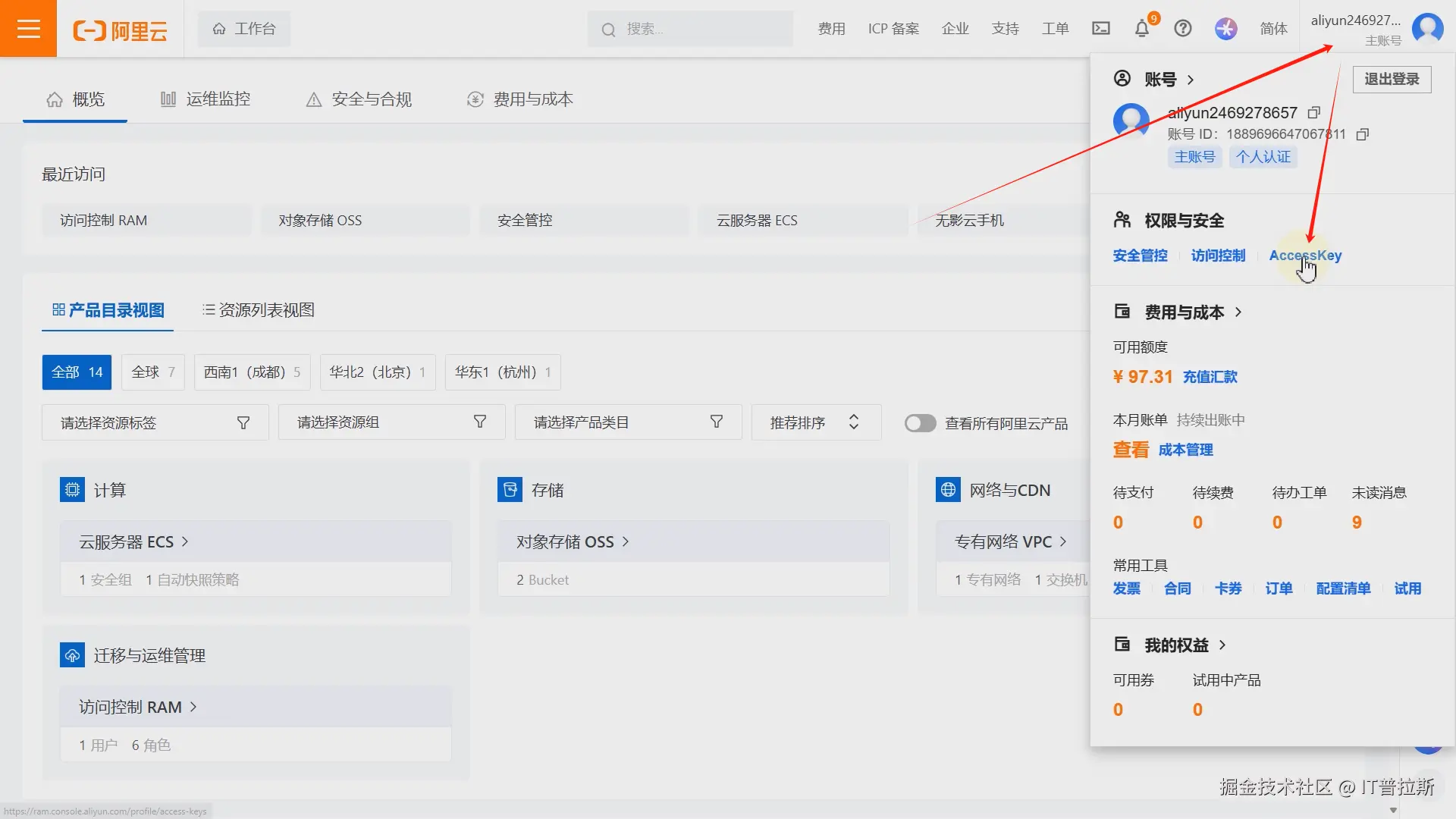Open the AccessKey link
The width and height of the screenshot is (1456, 819).
1305,256
